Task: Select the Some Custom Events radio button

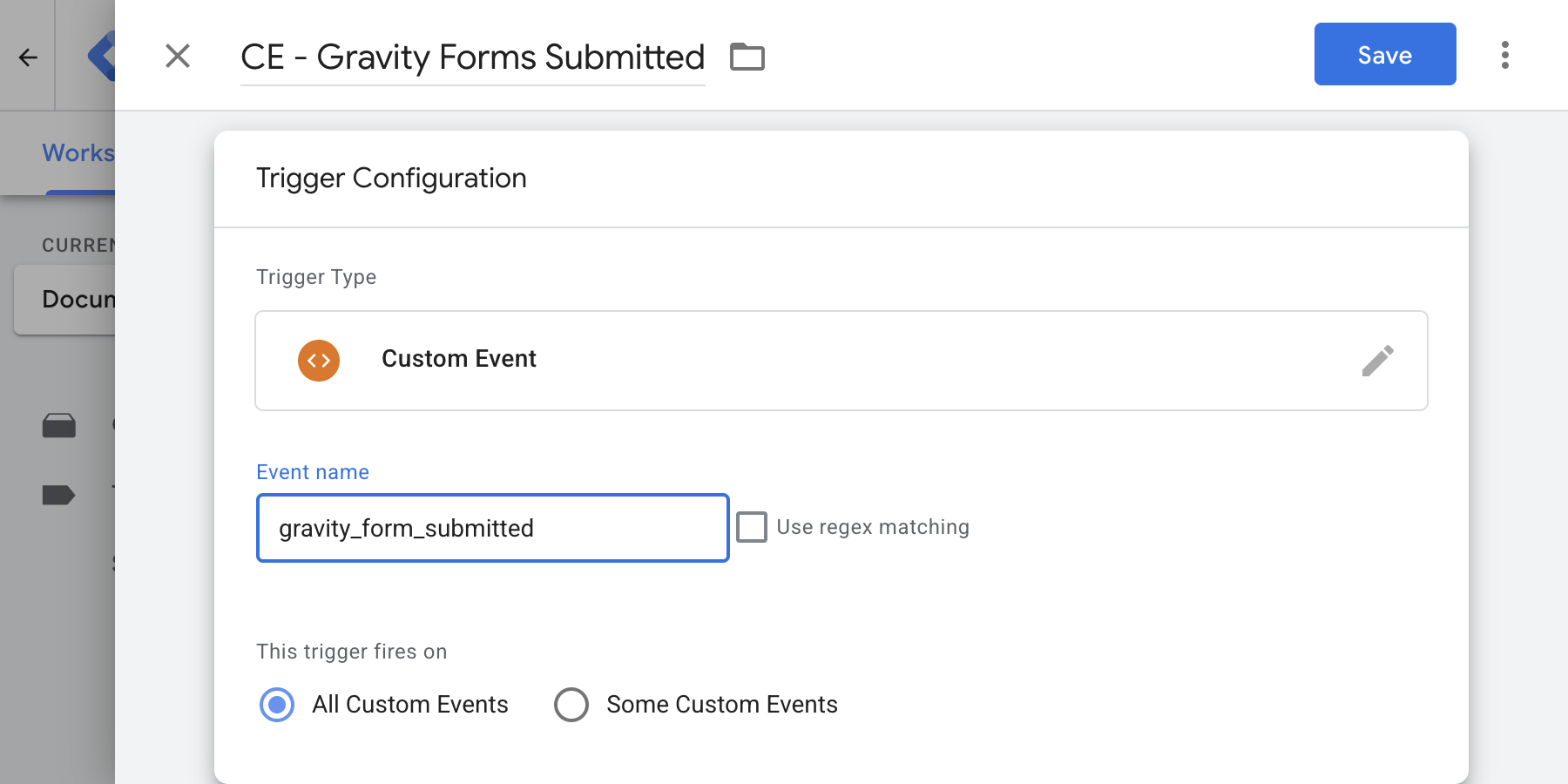Action: click(x=571, y=705)
